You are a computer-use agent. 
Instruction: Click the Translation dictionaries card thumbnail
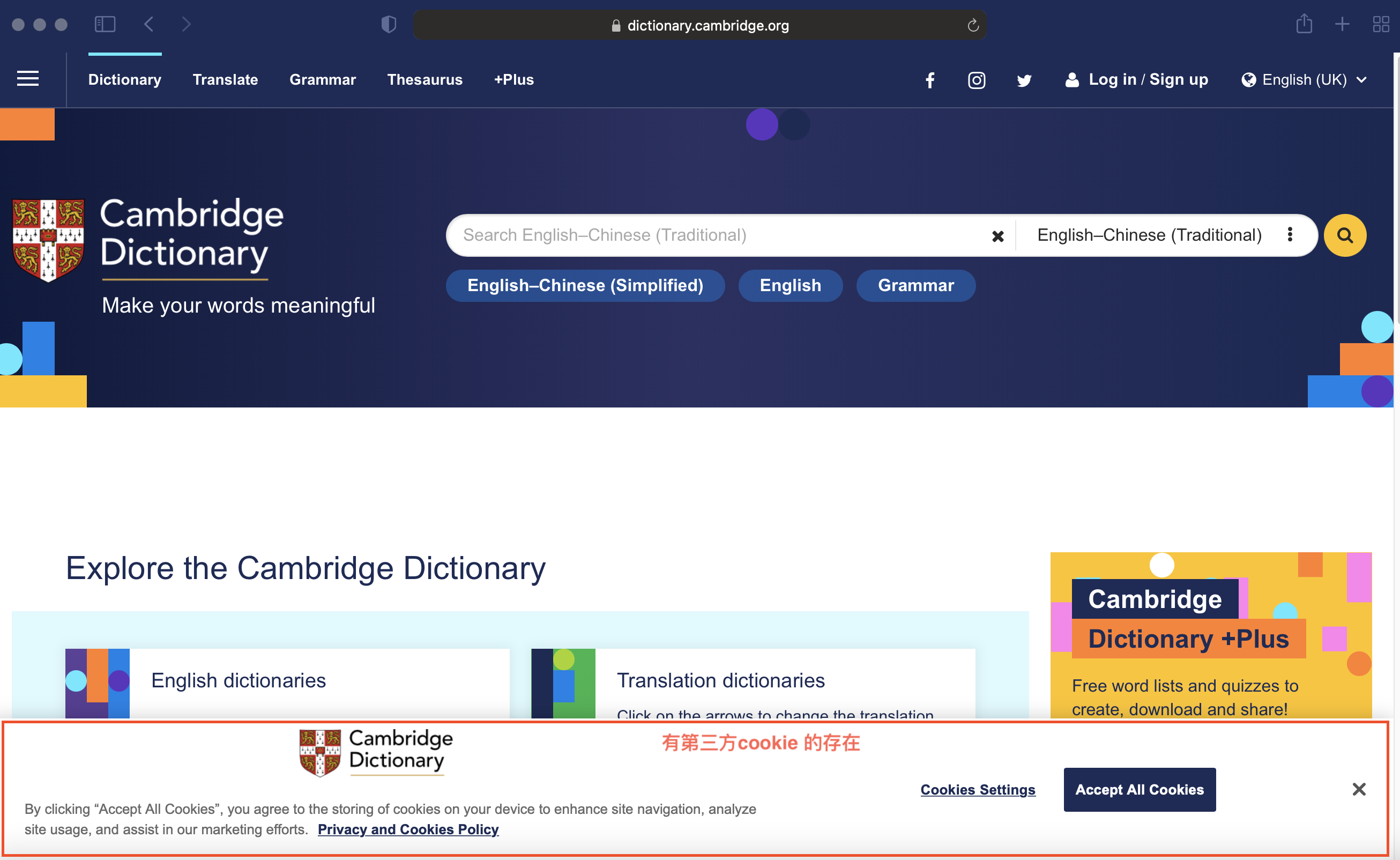pos(563,683)
